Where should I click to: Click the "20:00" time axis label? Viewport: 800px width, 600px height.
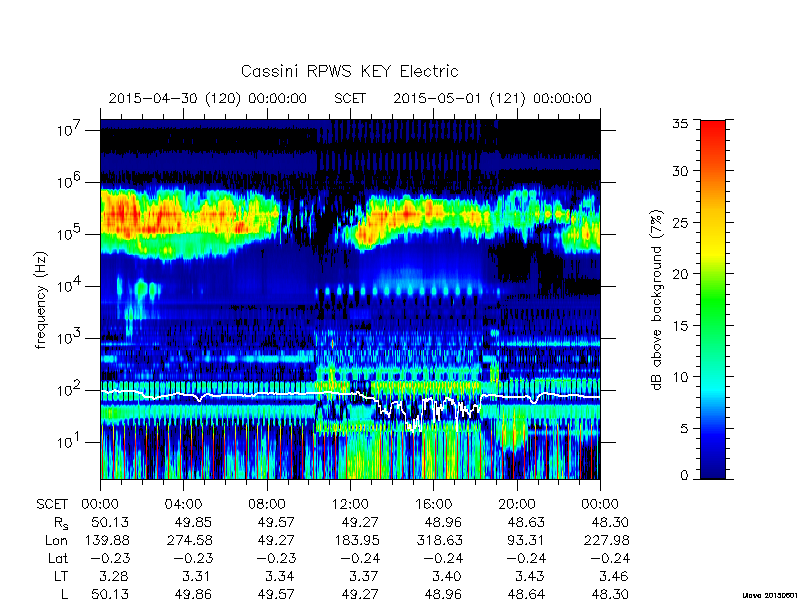[517, 504]
